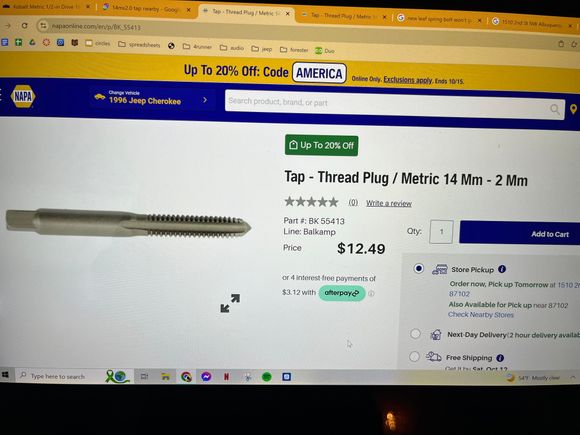Screen dimensions: 580x435
Task: Select Store Pickup radio option
Action: 418,268
